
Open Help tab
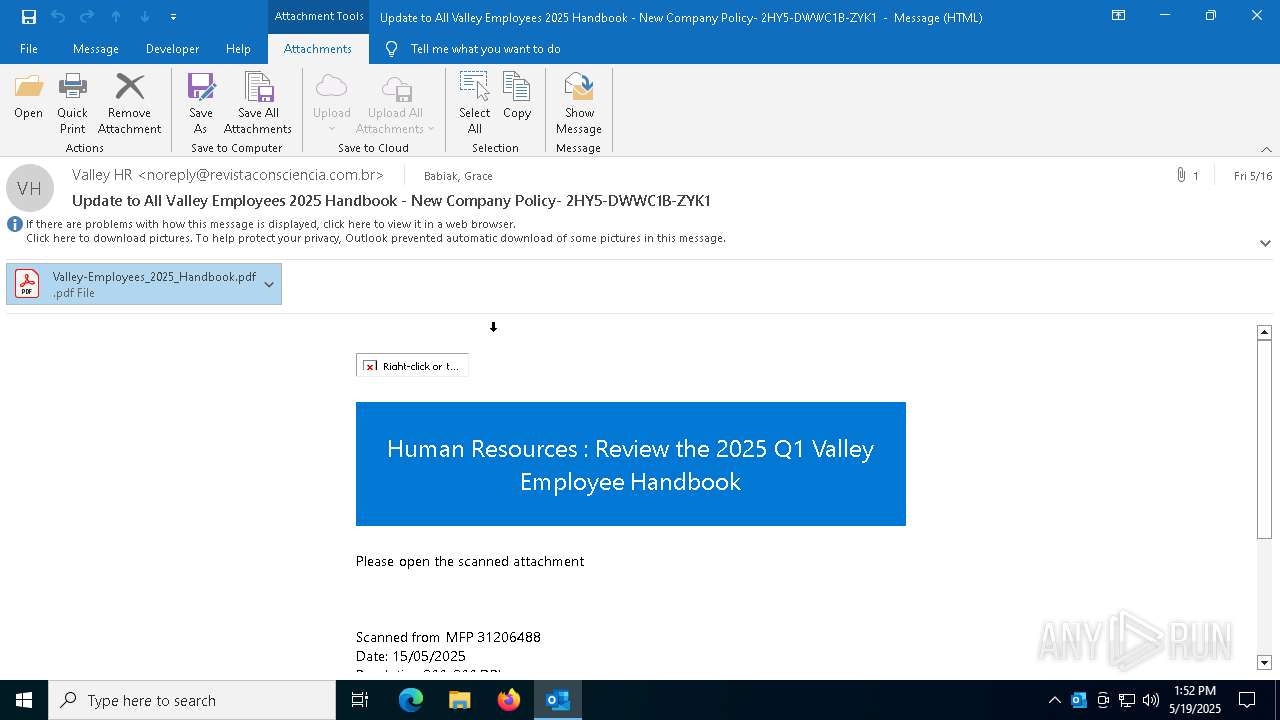click(238, 49)
